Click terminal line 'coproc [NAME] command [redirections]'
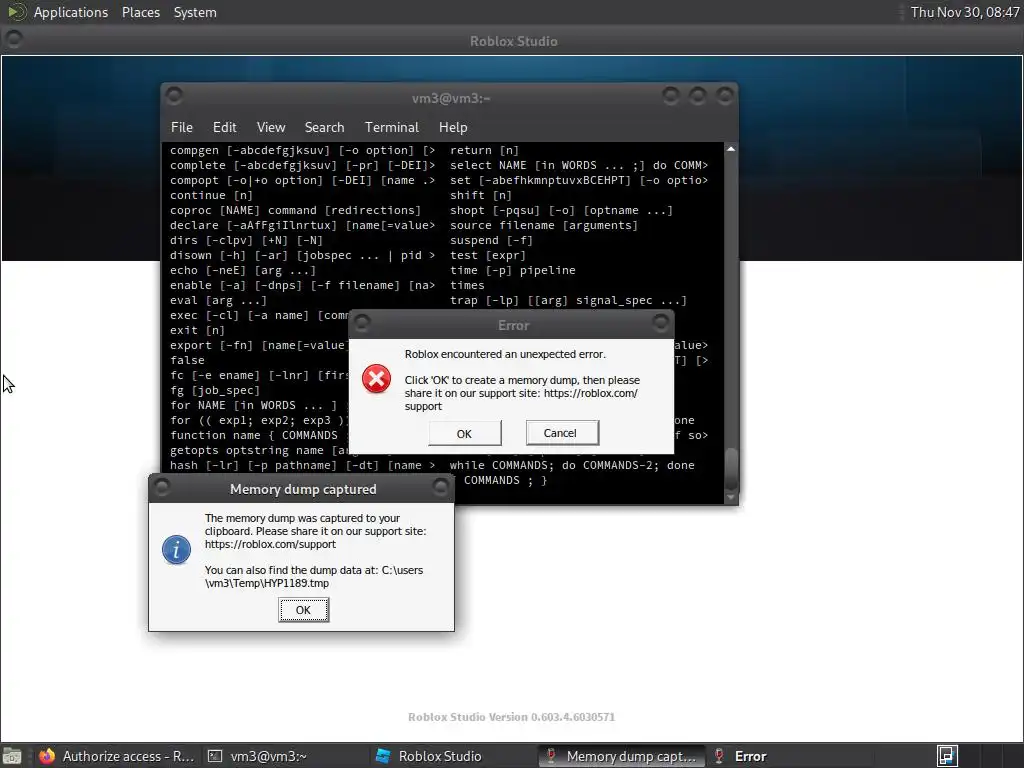The width and height of the screenshot is (1024, 768). (x=295, y=210)
